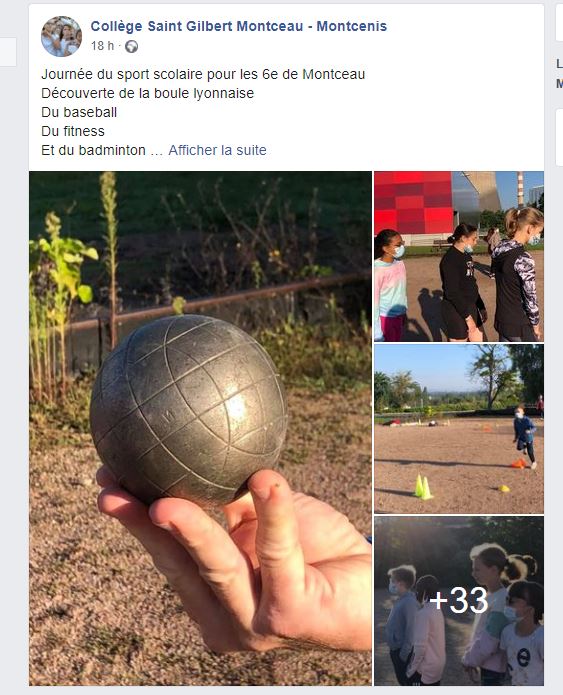The width and height of the screenshot is (563, 695).
Task: Click the globe public-audience icon
Action: coord(131,46)
